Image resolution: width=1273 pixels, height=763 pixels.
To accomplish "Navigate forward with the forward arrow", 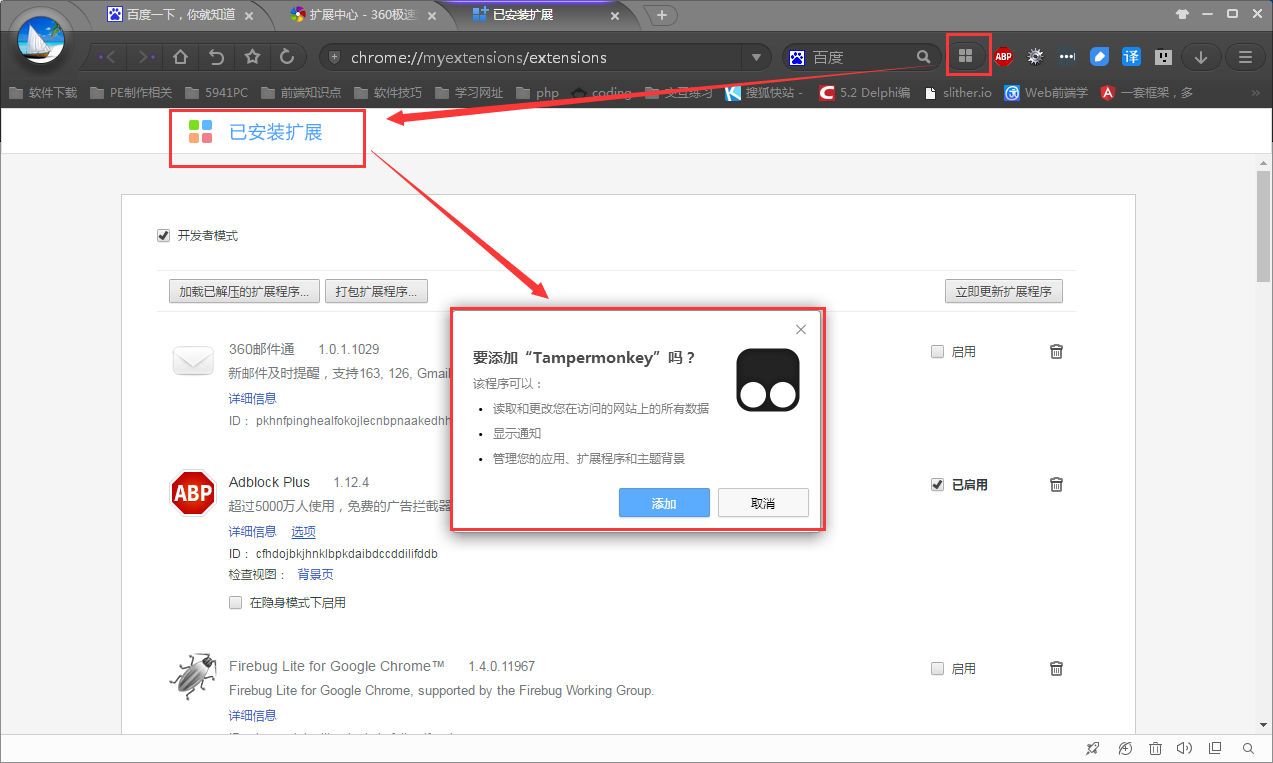I will tap(146, 57).
